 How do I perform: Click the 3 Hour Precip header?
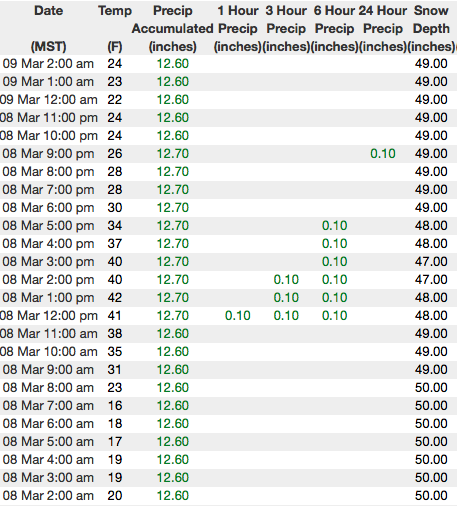tap(286, 28)
